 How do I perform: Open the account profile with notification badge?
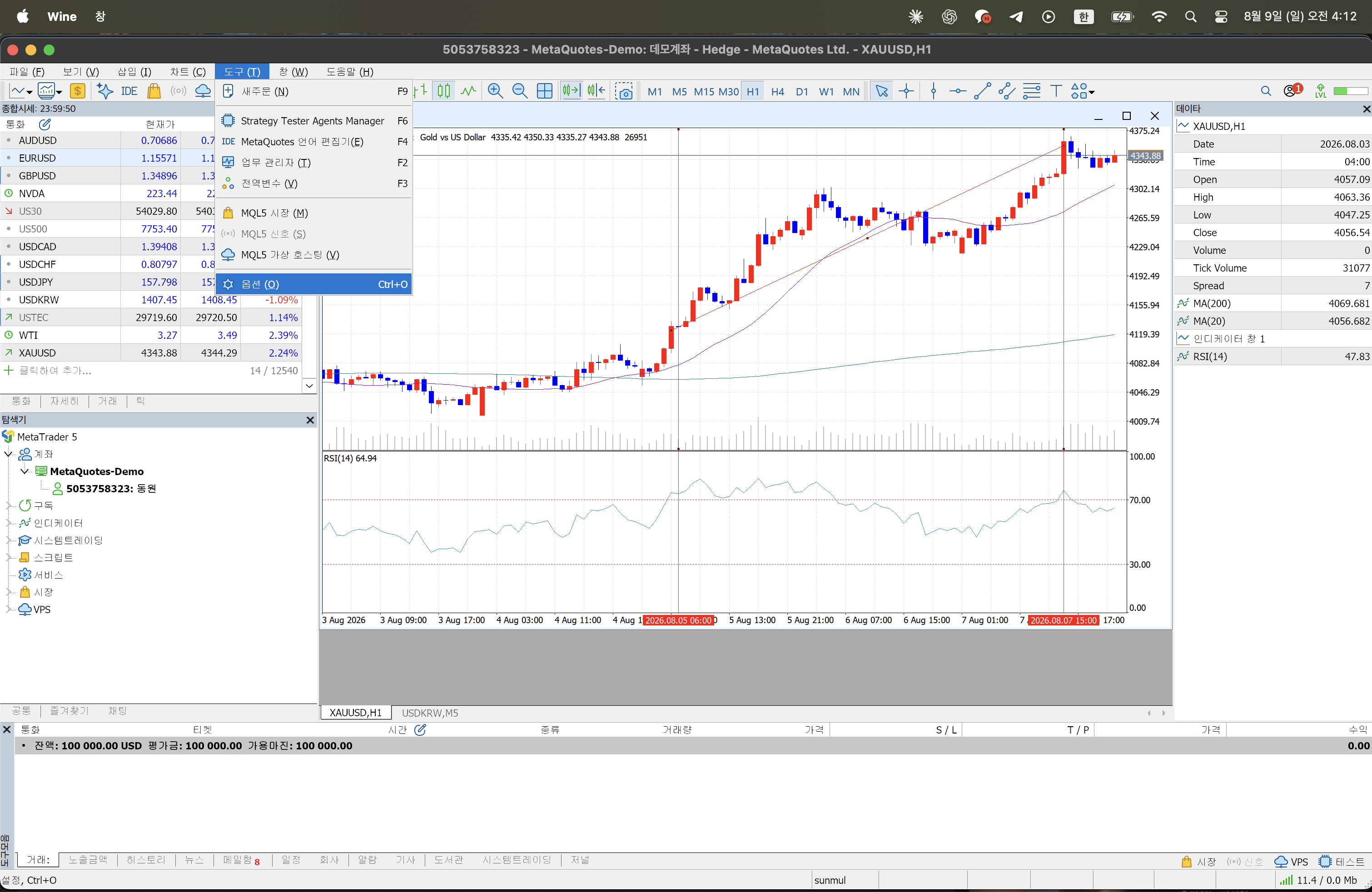click(1292, 90)
